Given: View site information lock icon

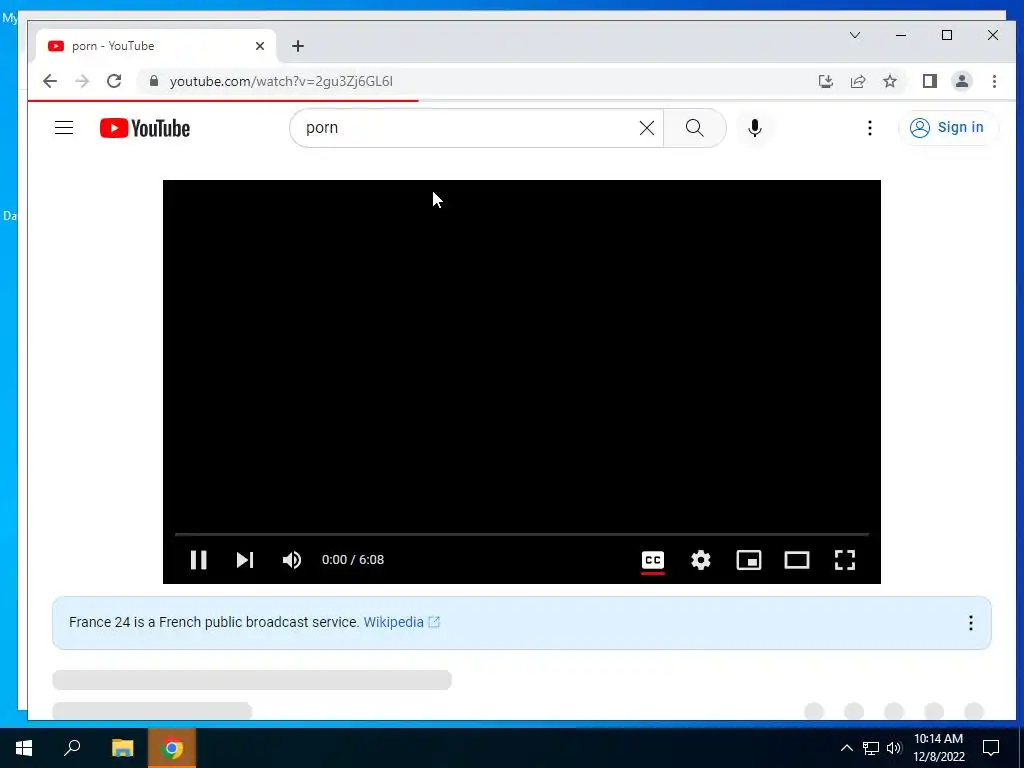Looking at the screenshot, I should (x=154, y=81).
